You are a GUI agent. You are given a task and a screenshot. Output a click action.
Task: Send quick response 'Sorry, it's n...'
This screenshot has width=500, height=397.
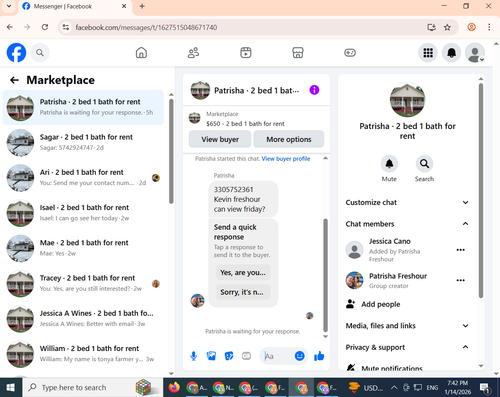[243, 292]
